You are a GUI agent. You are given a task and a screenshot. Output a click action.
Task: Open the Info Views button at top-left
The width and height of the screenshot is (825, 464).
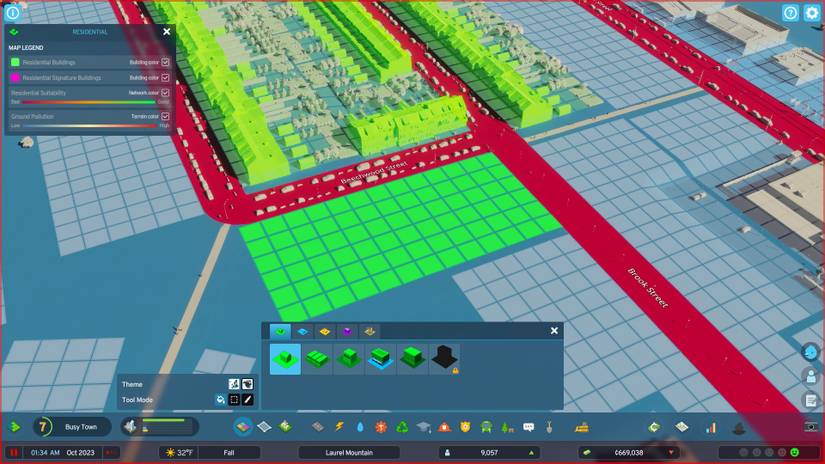(x=13, y=12)
